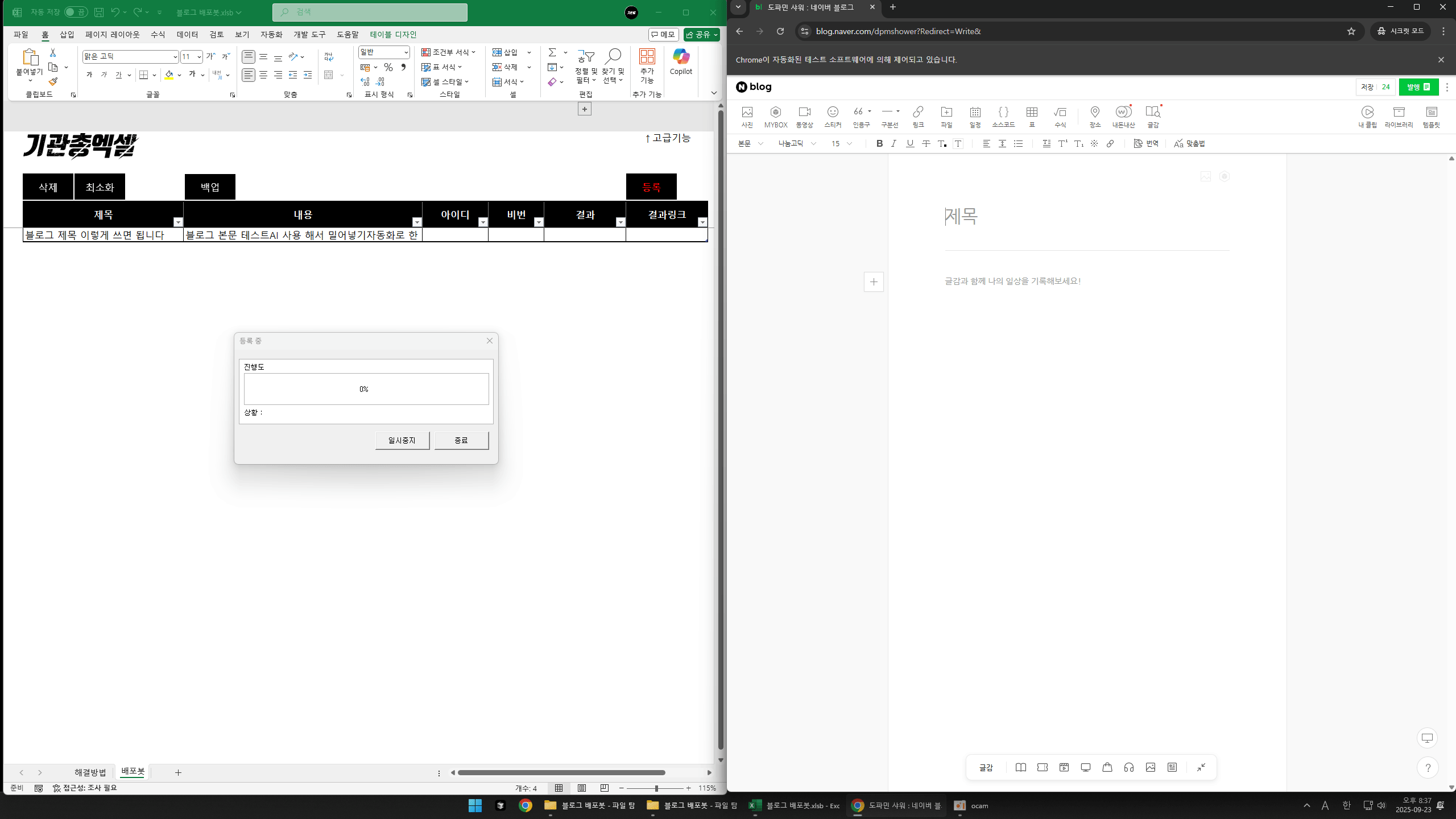Image resolution: width=1456 pixels, height=819 pixels.
Task: Open the 데이터 ribbon tab
Action: 187,35
